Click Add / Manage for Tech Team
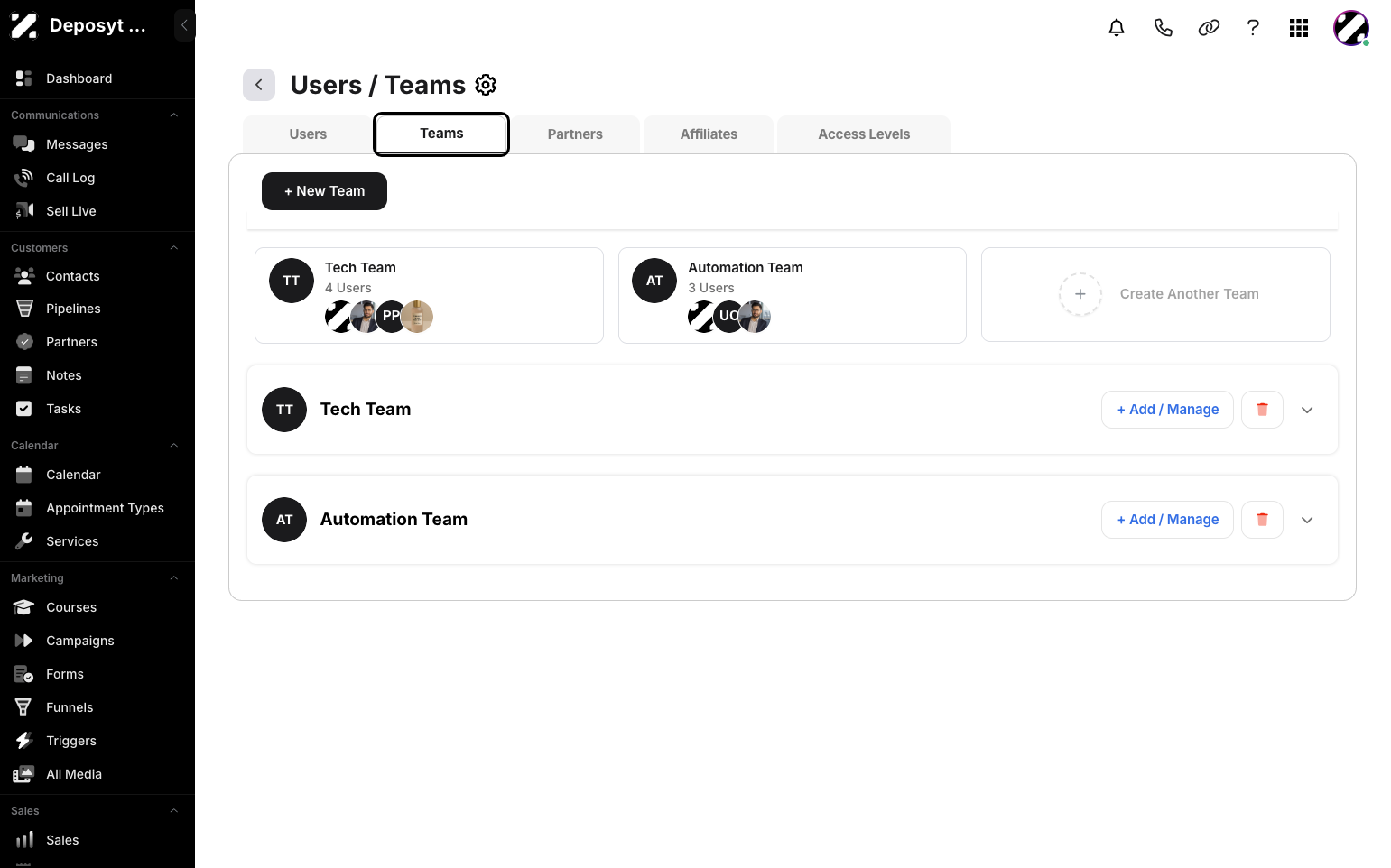1391x868 pixels. pyautogui.click(x=1167, y=410)
